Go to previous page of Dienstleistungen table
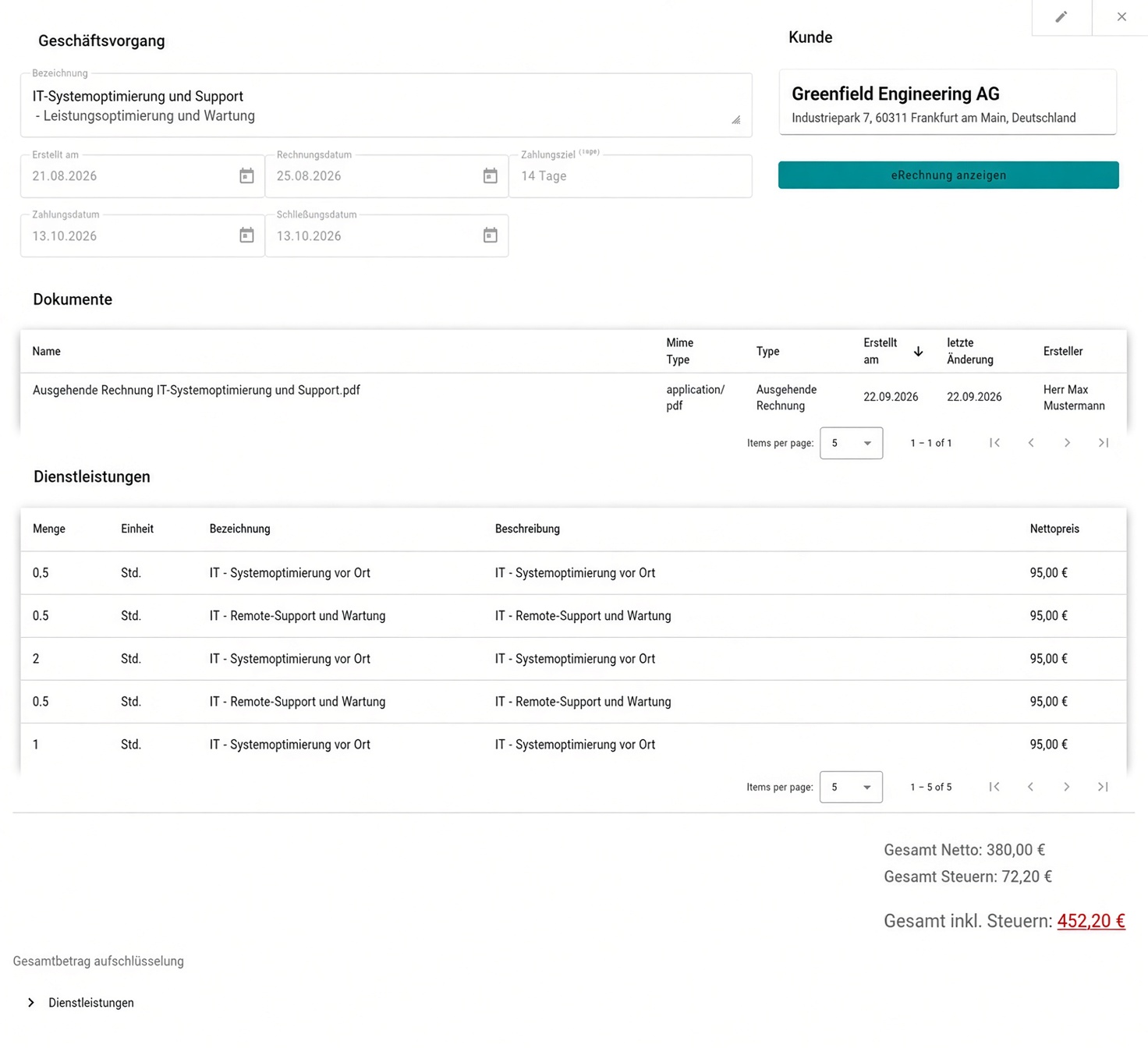The width and height of the screenshot is (1148, 1048). click(1031, 787)
